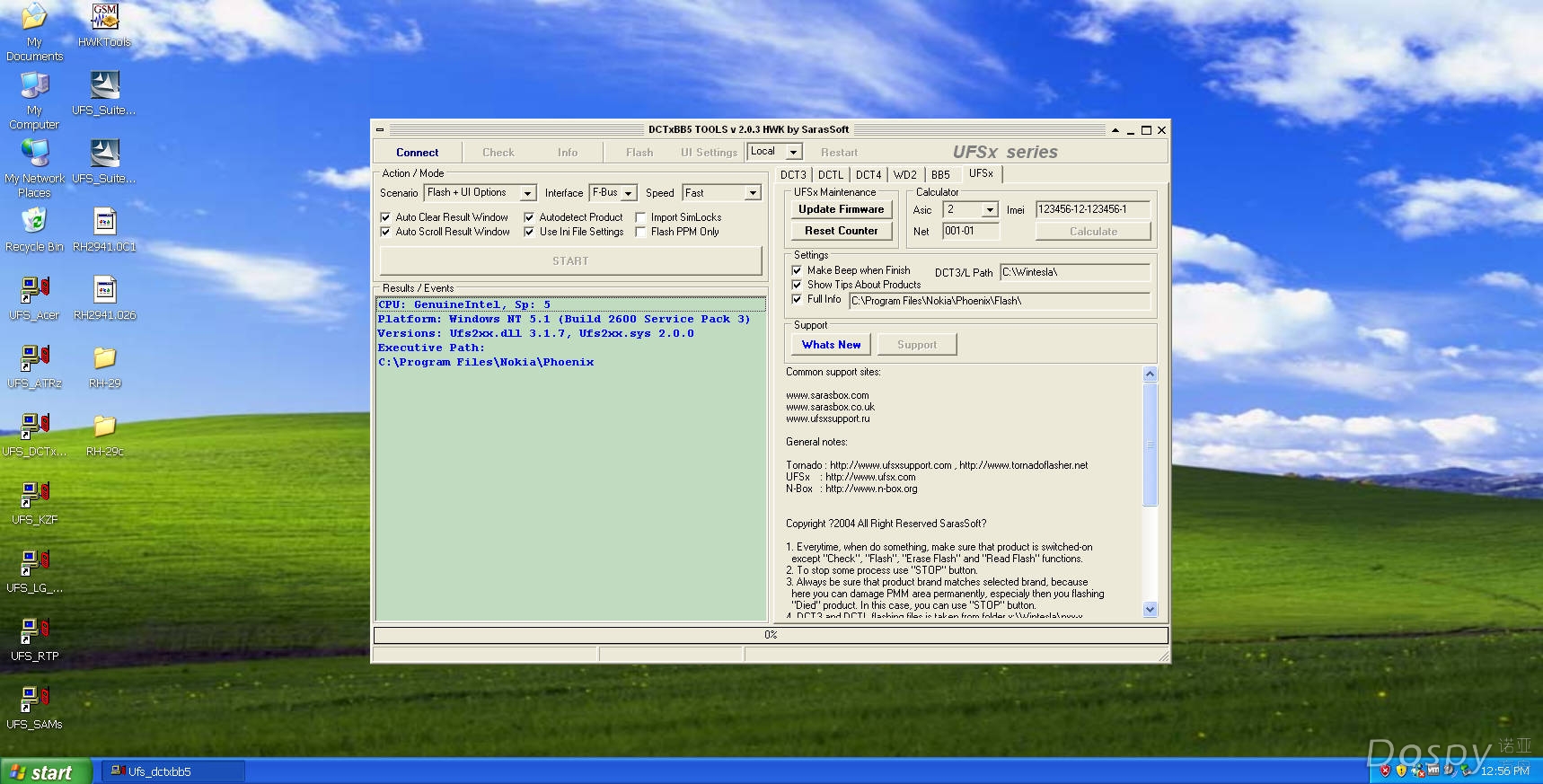Viewport: 1543px width, 784px height.
Task: Switch to the BB5 tab
Action: 940,175
